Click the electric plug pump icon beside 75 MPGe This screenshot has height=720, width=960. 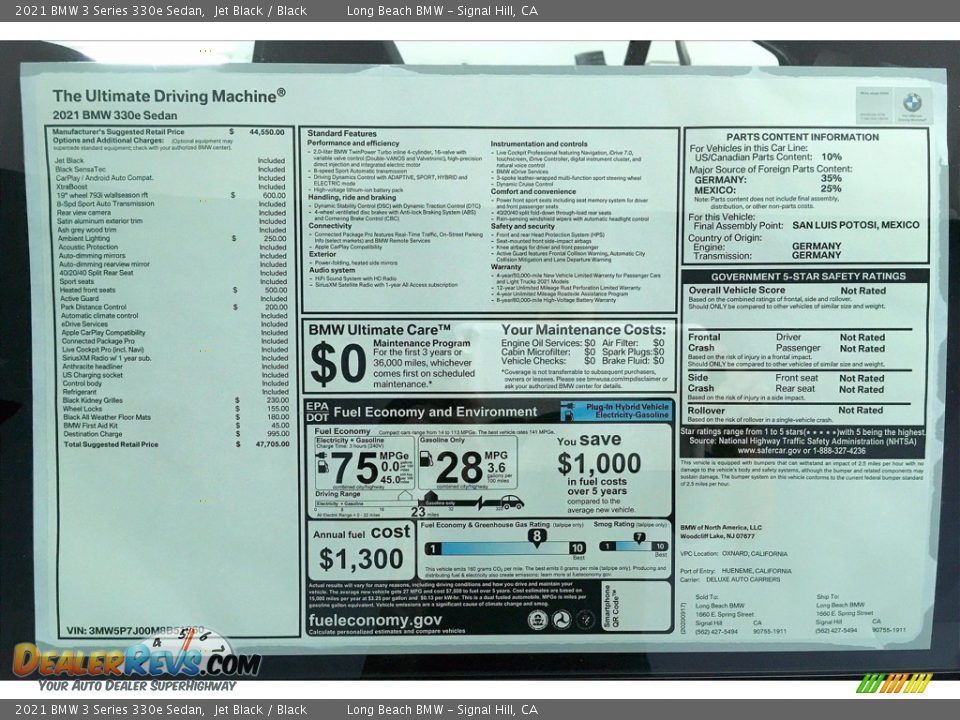(x=322, y=463)
